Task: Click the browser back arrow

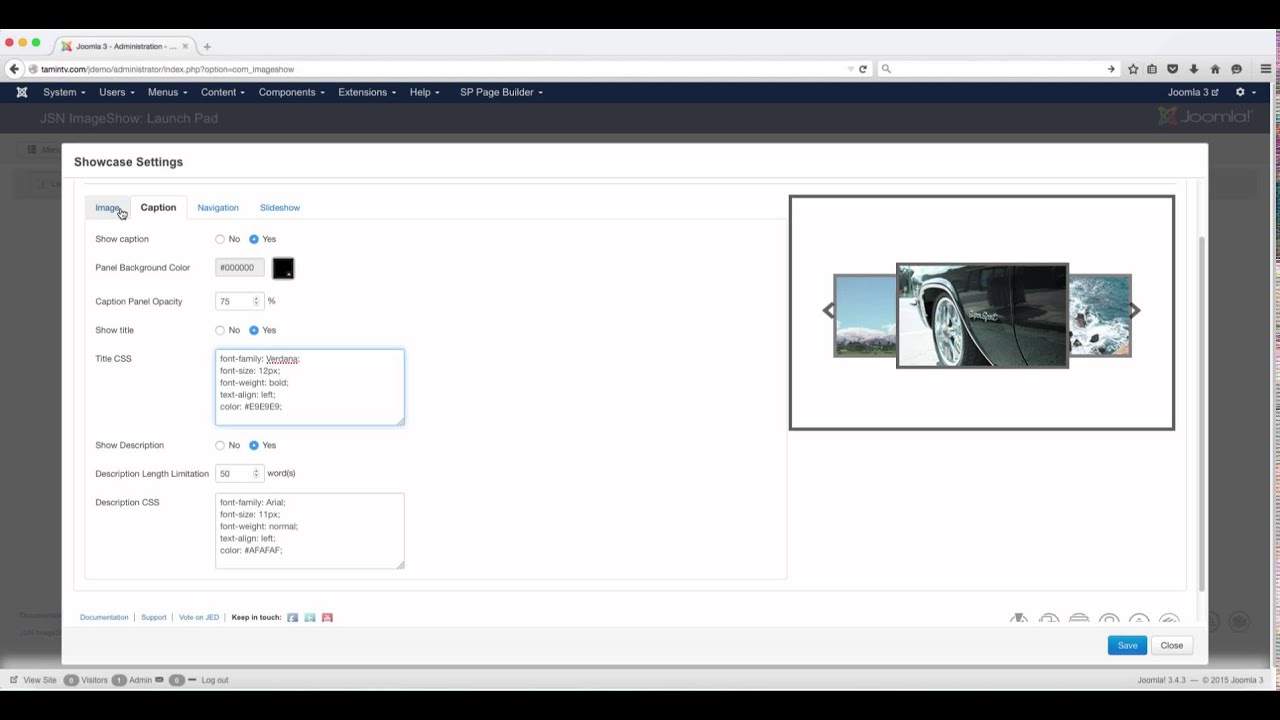Action: pyautogui.click(x=14, y=69)
